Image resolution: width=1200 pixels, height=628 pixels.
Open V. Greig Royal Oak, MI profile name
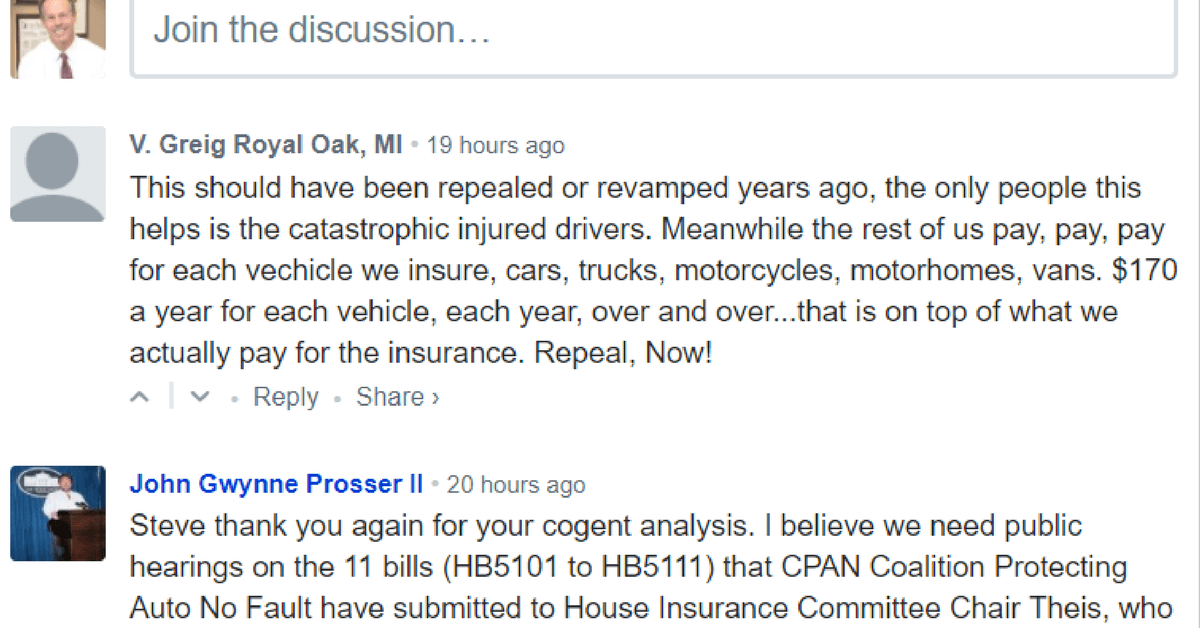(x=266, y=145)
